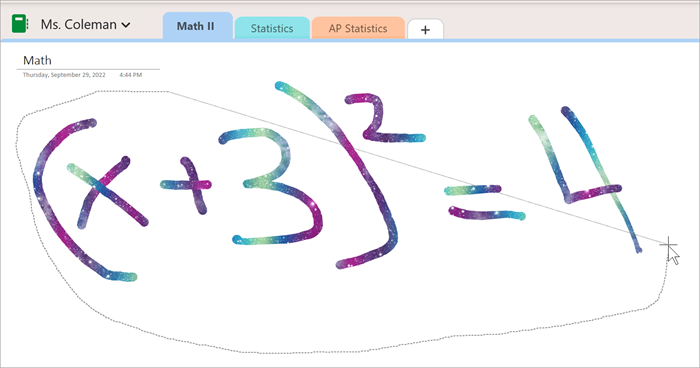The height and width of the screenshot is (368, 700).
Task: Add a new section with plus tab
Action: [x=425, y=29]
